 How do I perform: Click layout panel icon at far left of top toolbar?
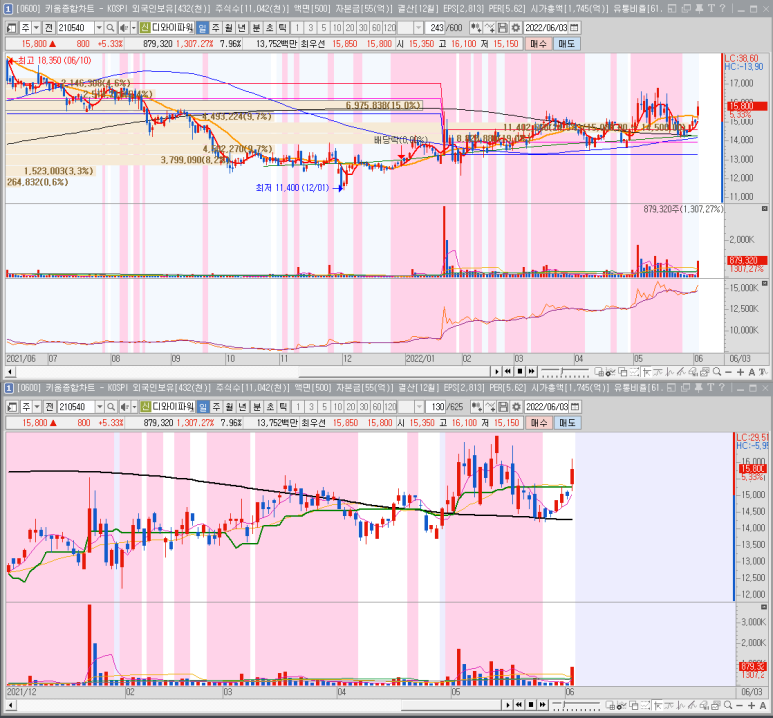click(x=12, y=28)
